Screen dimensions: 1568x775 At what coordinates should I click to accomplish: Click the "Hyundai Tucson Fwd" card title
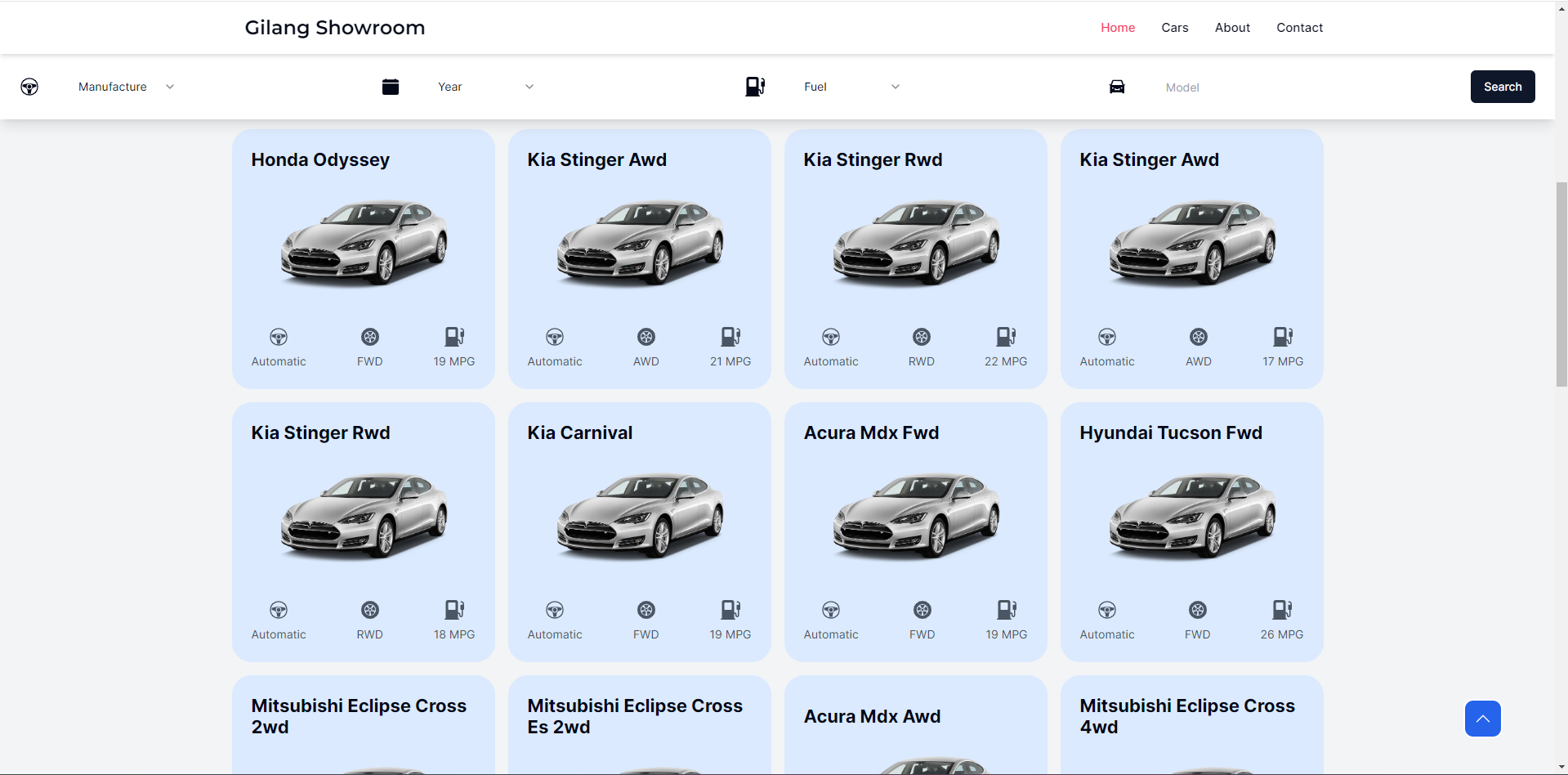pyautogui.click(x=1171, y=433)
